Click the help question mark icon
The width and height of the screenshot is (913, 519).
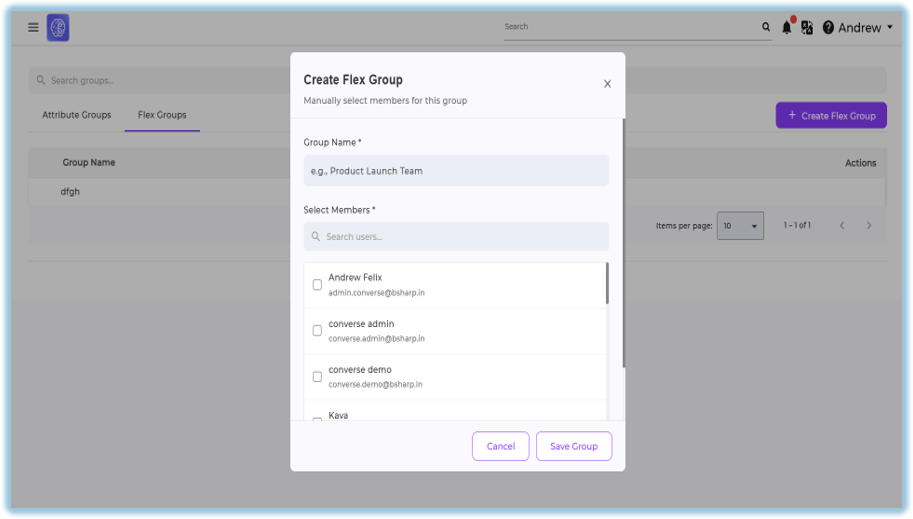[828, 27]
